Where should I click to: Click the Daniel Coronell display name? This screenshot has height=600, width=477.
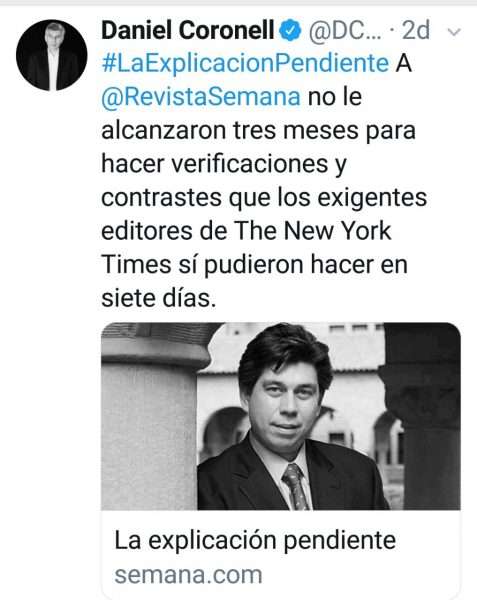pyautogui.click(x=188, y=30)
